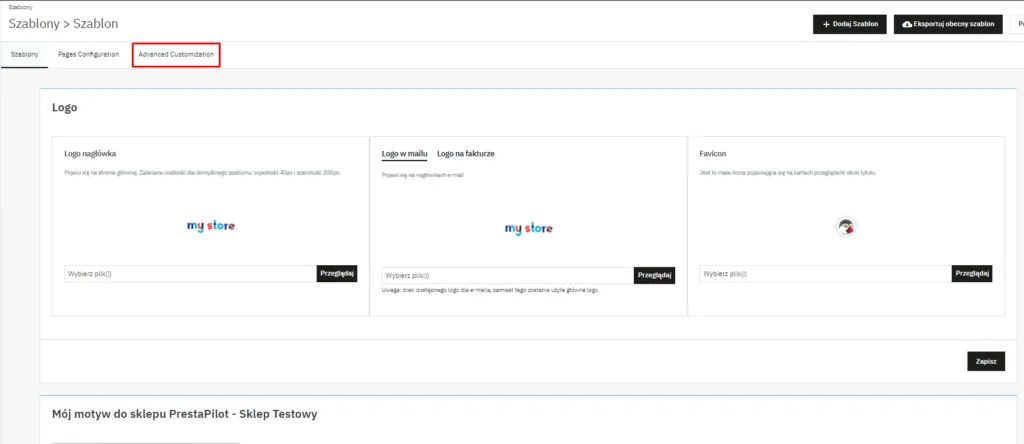Save logo settings with the Zapisz button
Screen dimensions: 1024x444
pos(985,362)
